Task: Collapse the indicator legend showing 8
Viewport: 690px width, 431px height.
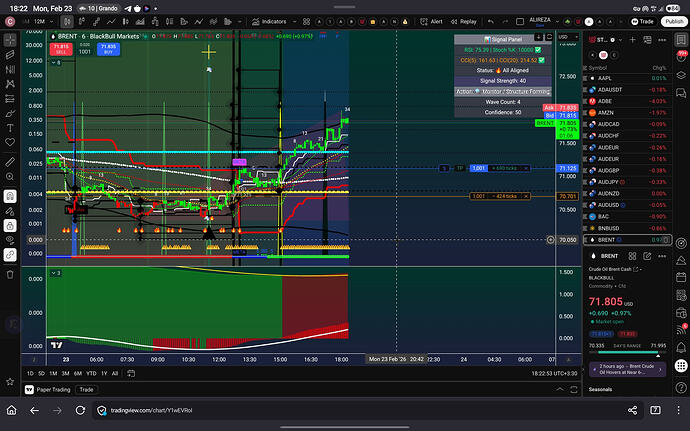Action: (x=56, y=63)
